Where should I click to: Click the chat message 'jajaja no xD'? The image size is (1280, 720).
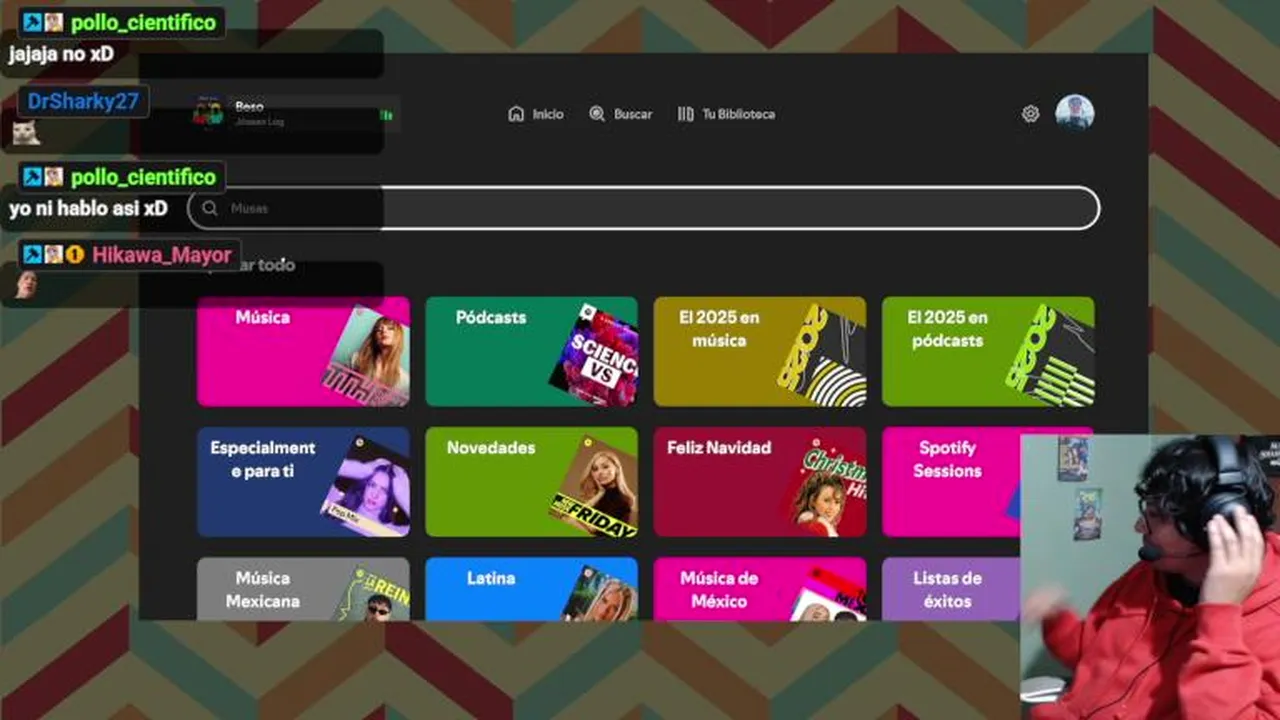click(x=61, y=54)
